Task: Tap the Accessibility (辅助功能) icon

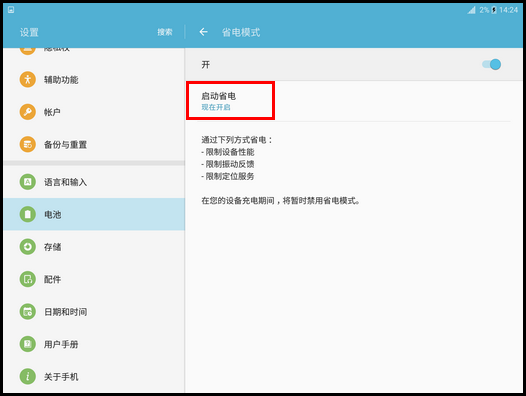Action: click(28, 80)
